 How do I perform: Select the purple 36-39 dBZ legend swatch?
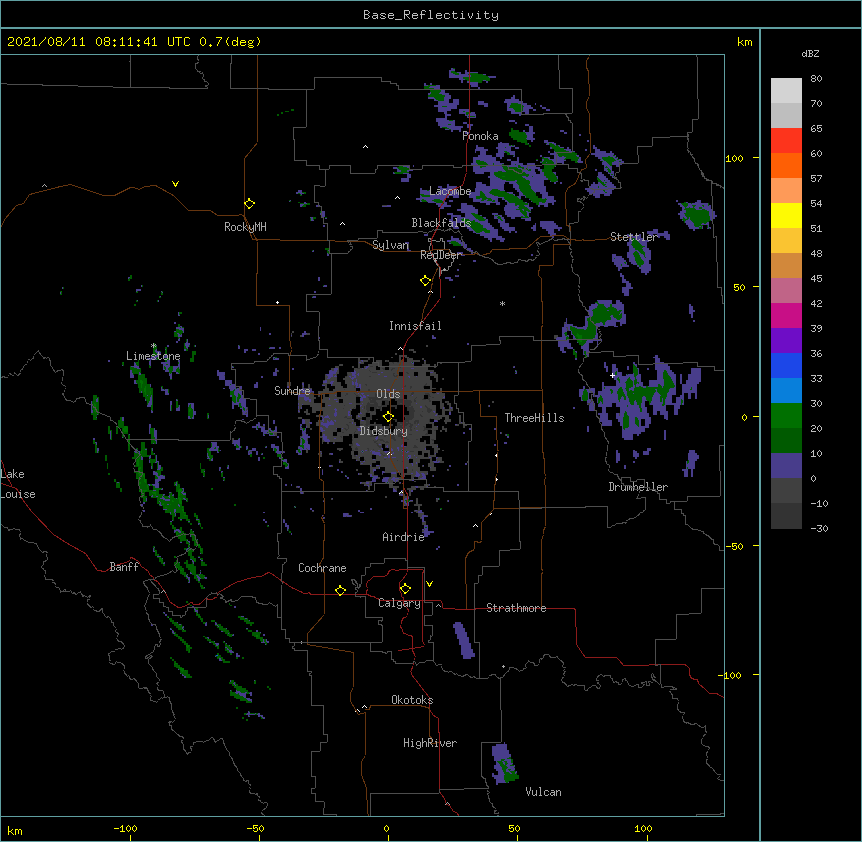click(x=786, y=340)
